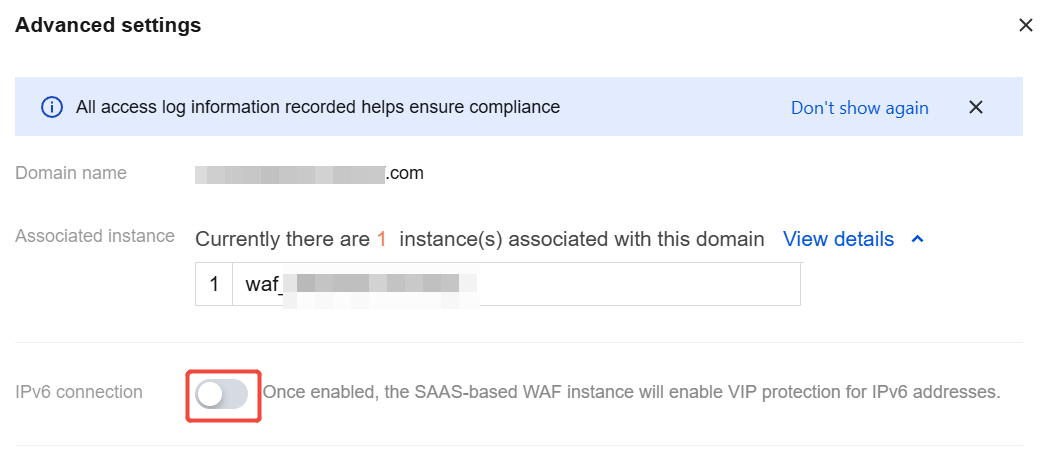Click "instance(s) associated with this domain" text
Image resolution: width=1043 pixels, height=468 pixels.
pos(581,239)
